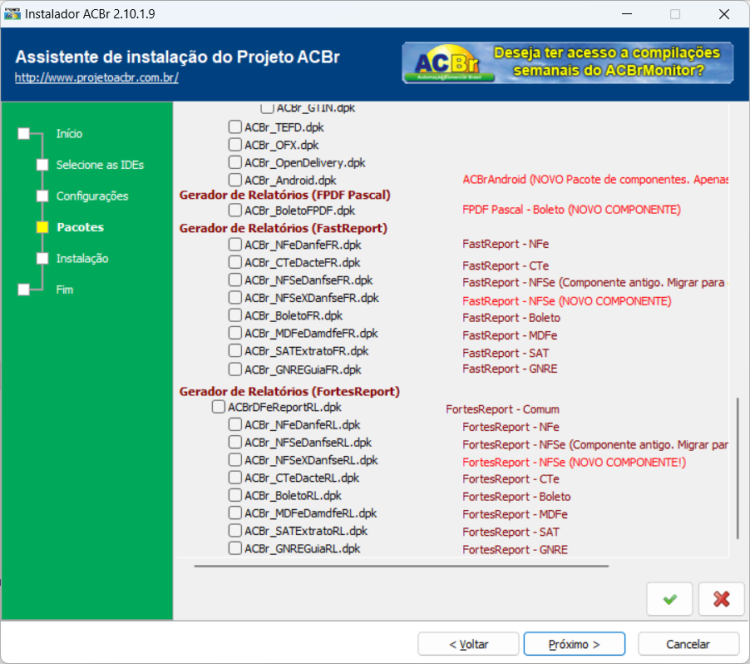The width and height of the screenshot is (750, 664).
Task: Select ACBr_MDFeDamdfeFR.dpk checkbox
Action: coord(235,333)
